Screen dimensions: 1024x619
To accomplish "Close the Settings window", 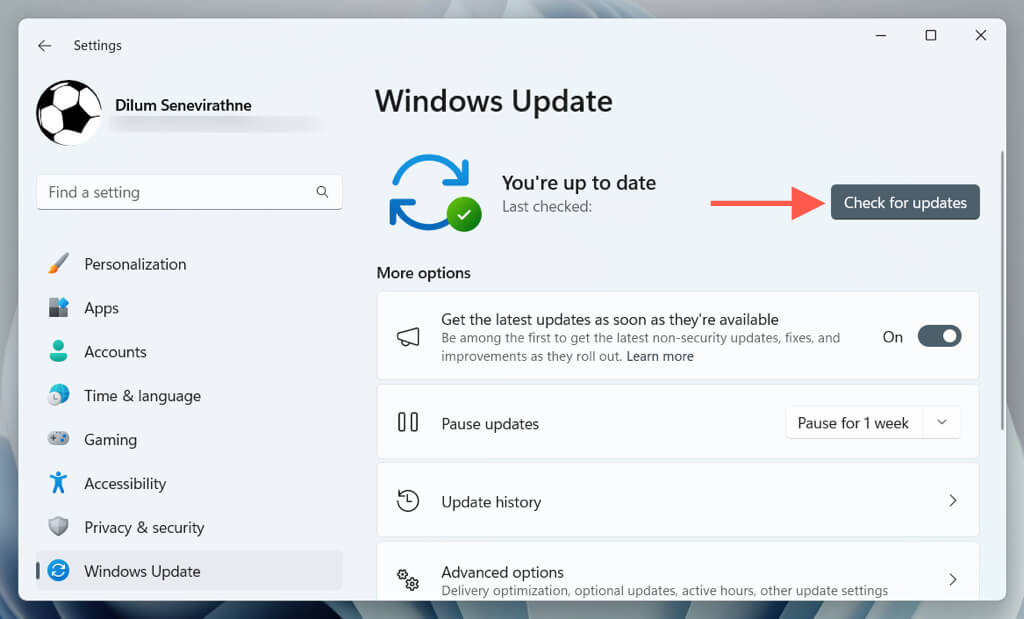I will [980, 35].
